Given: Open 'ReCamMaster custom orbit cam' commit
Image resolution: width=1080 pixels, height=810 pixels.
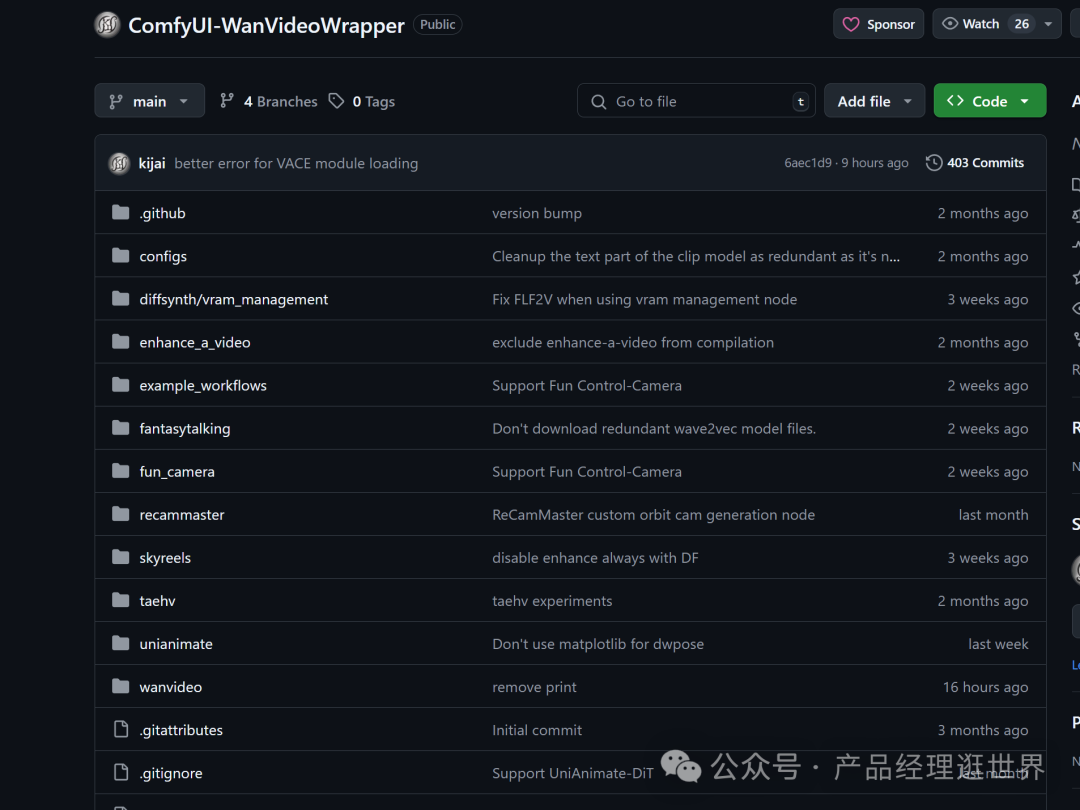Looking at the screenshot, I should [x=654, y=515].
